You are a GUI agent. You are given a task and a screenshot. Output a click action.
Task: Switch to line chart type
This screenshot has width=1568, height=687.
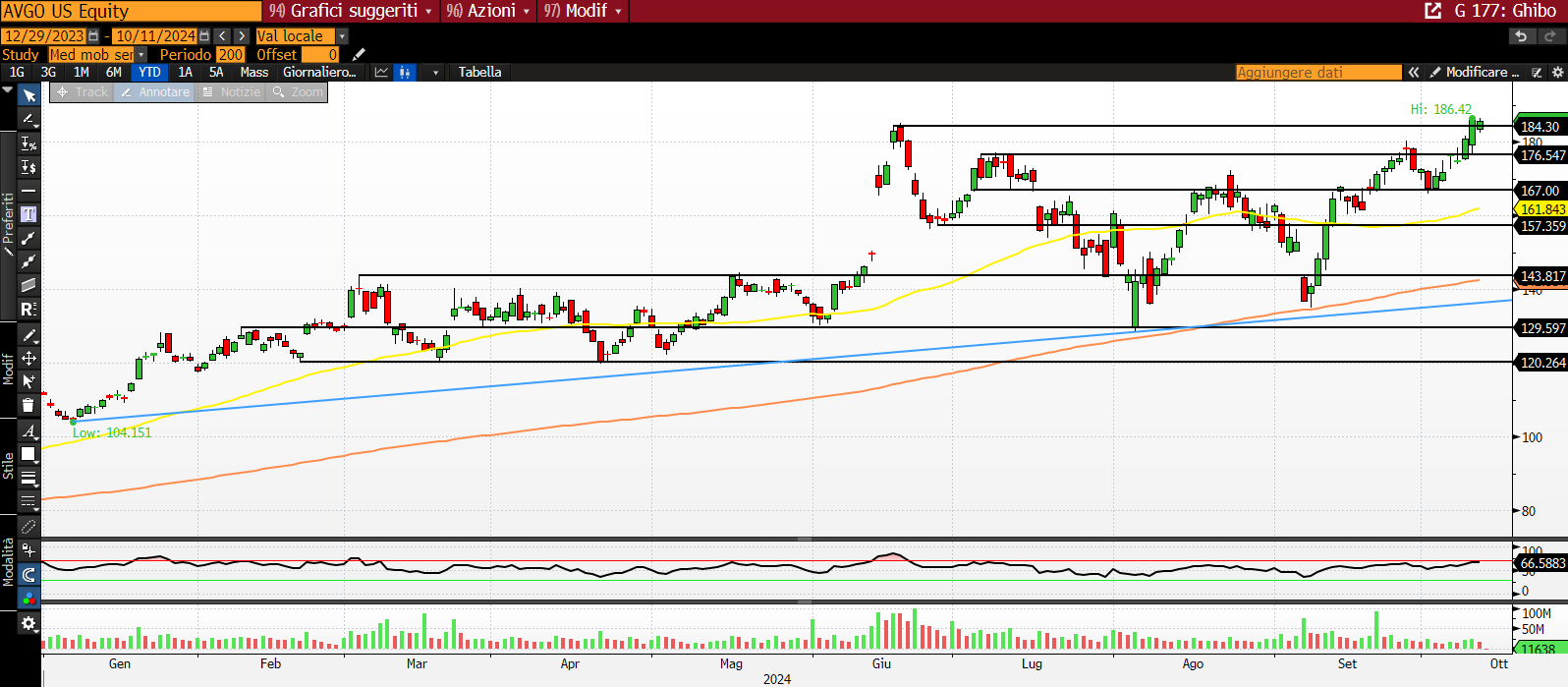click(x=381, y=72)
